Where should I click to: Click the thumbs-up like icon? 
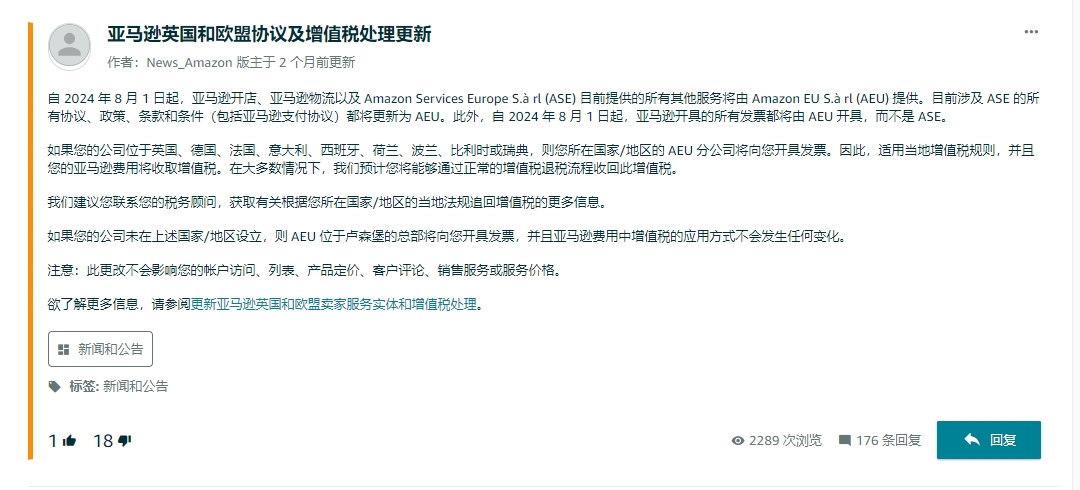pyautogui.click(x=70, y=441)
